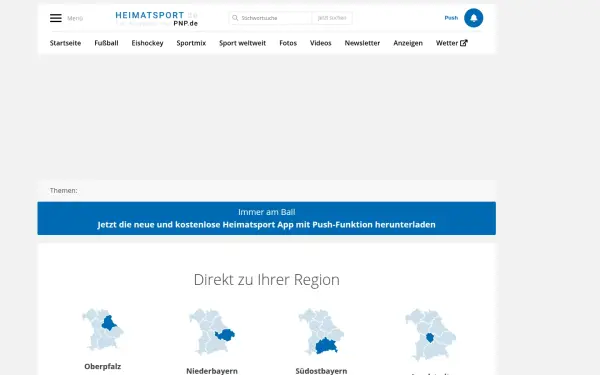Select the fourth region map thumbnail
The height and width of the screenshot is (375, 600).
pyautogui.click(x=430, y=334)
